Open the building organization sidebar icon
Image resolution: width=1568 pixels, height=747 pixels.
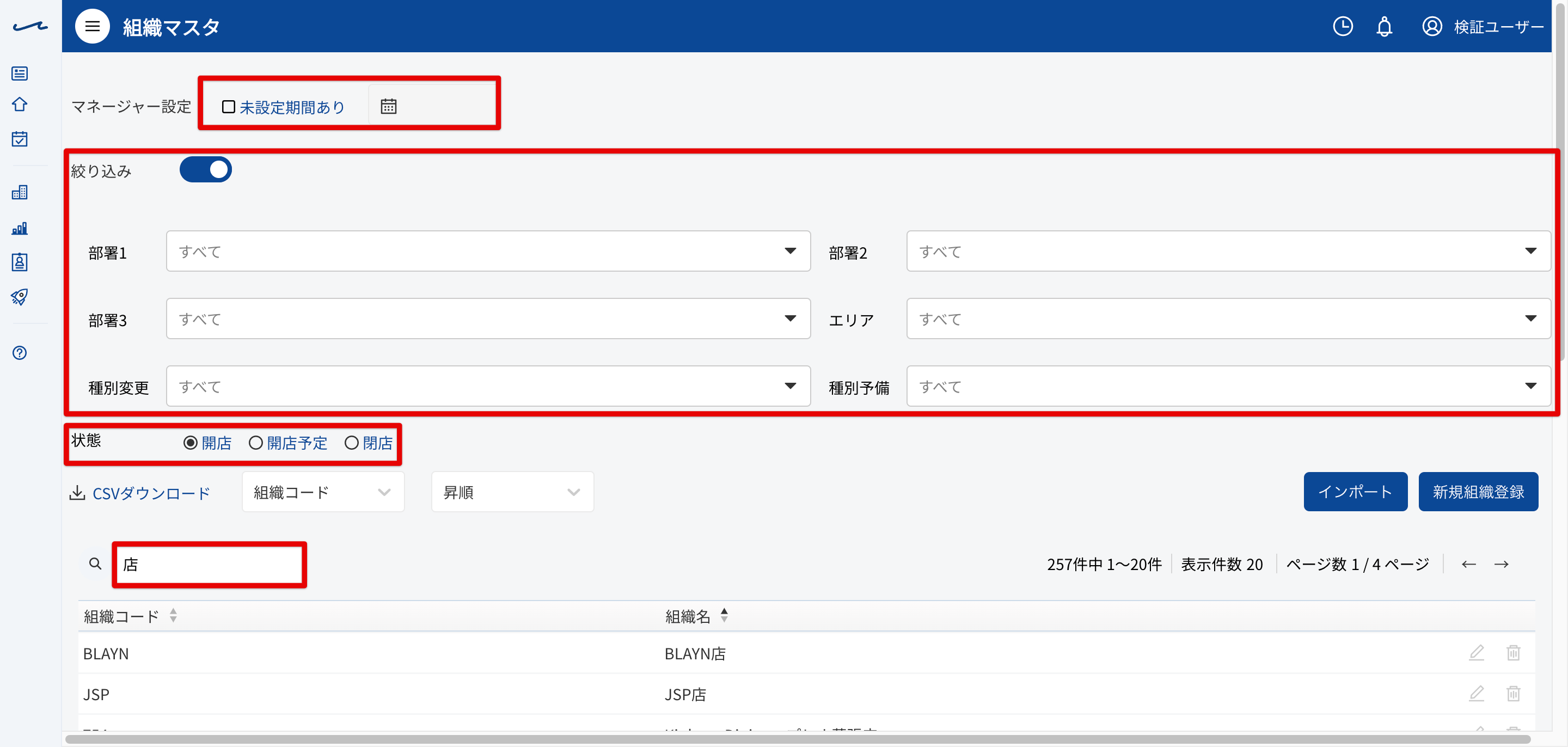(20, 192)
